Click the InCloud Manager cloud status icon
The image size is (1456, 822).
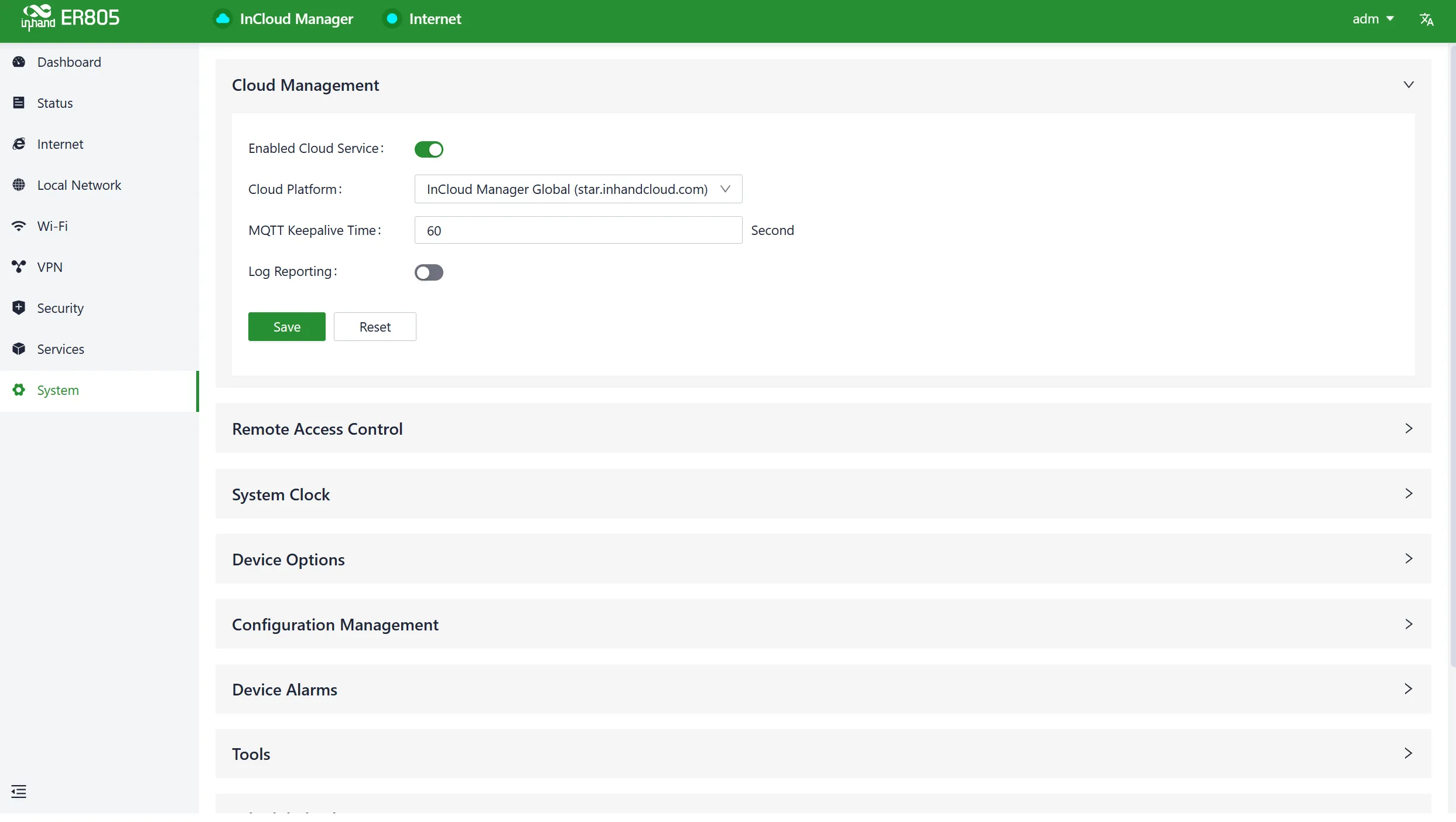pyautogui.click(x=223, y=19)
